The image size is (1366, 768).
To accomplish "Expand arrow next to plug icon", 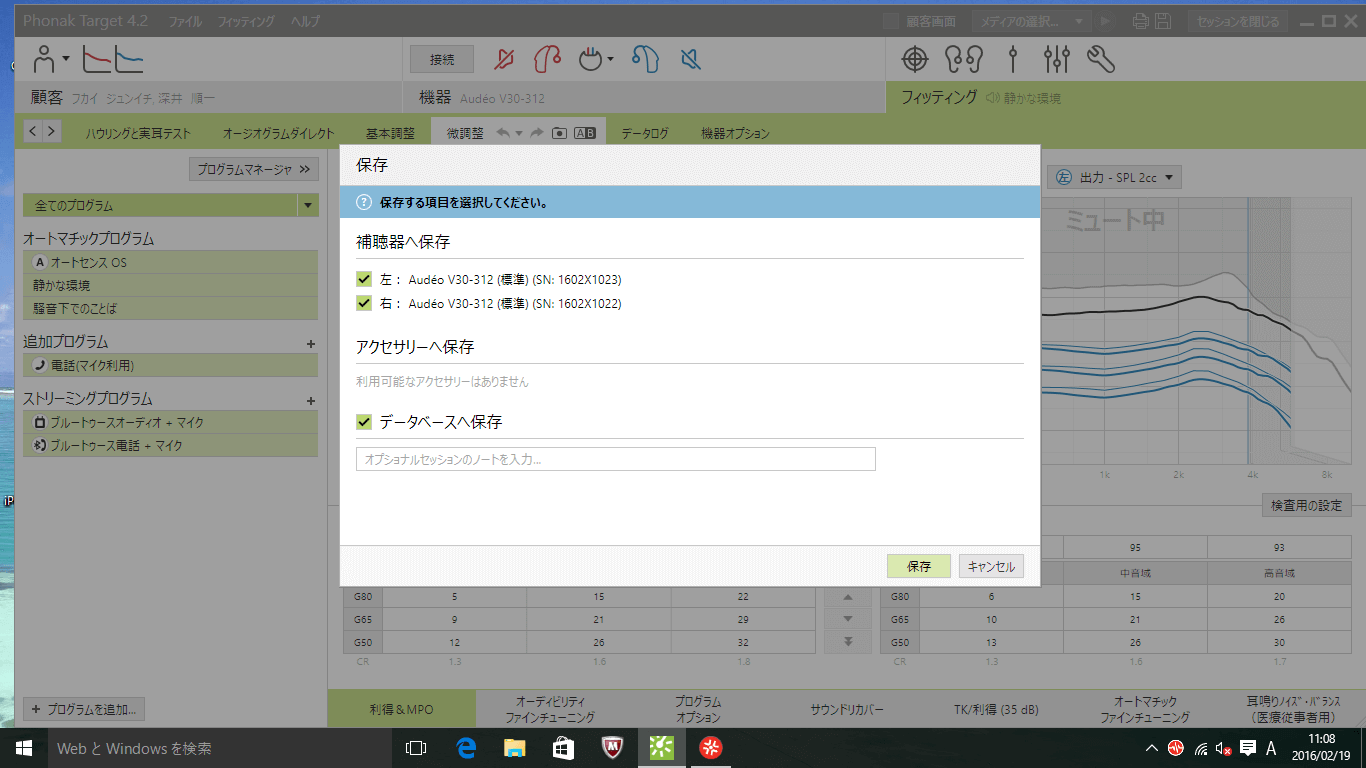I will click(610, 60).
